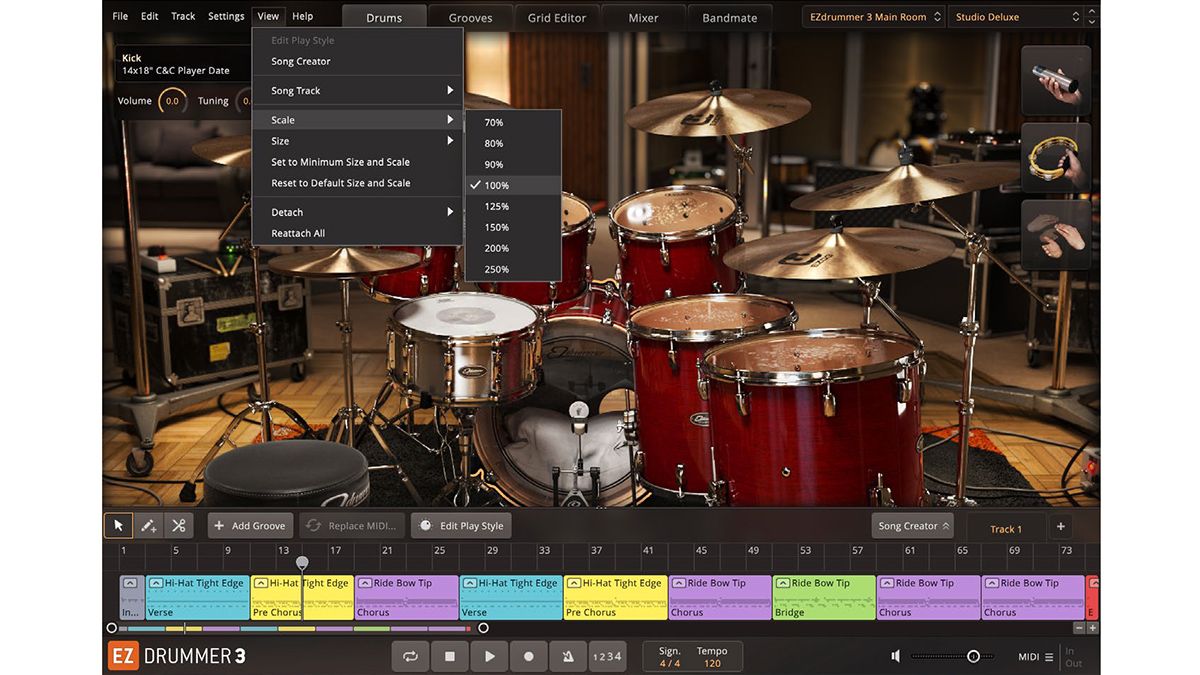Toggle the metronome click button

[x=568, y=656]
